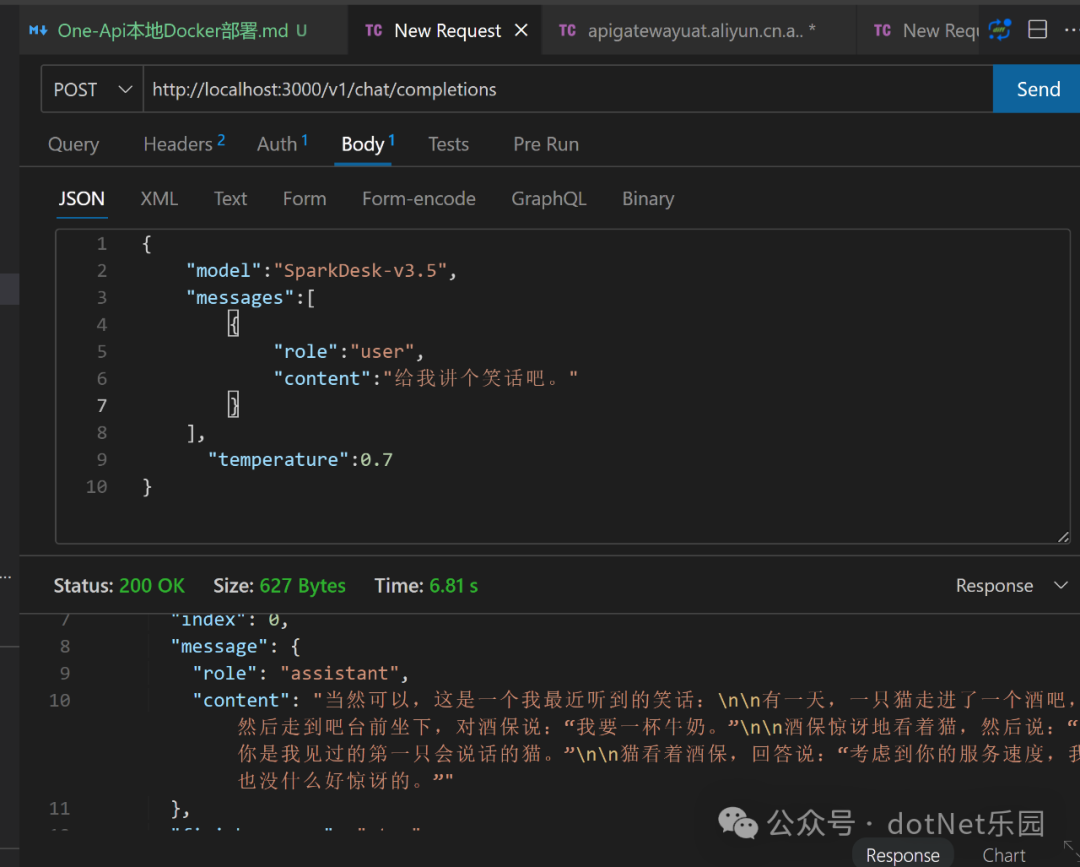Open the Response view dropdown
The width and height of the screenshot is (1080, 867).
pos(1012,586)
